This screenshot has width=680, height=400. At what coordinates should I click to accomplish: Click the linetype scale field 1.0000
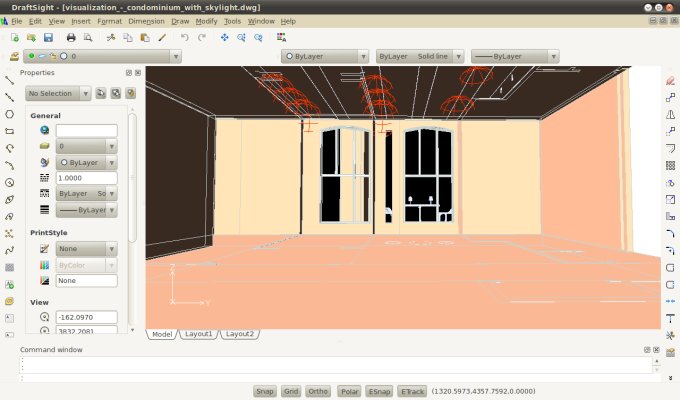86,178
